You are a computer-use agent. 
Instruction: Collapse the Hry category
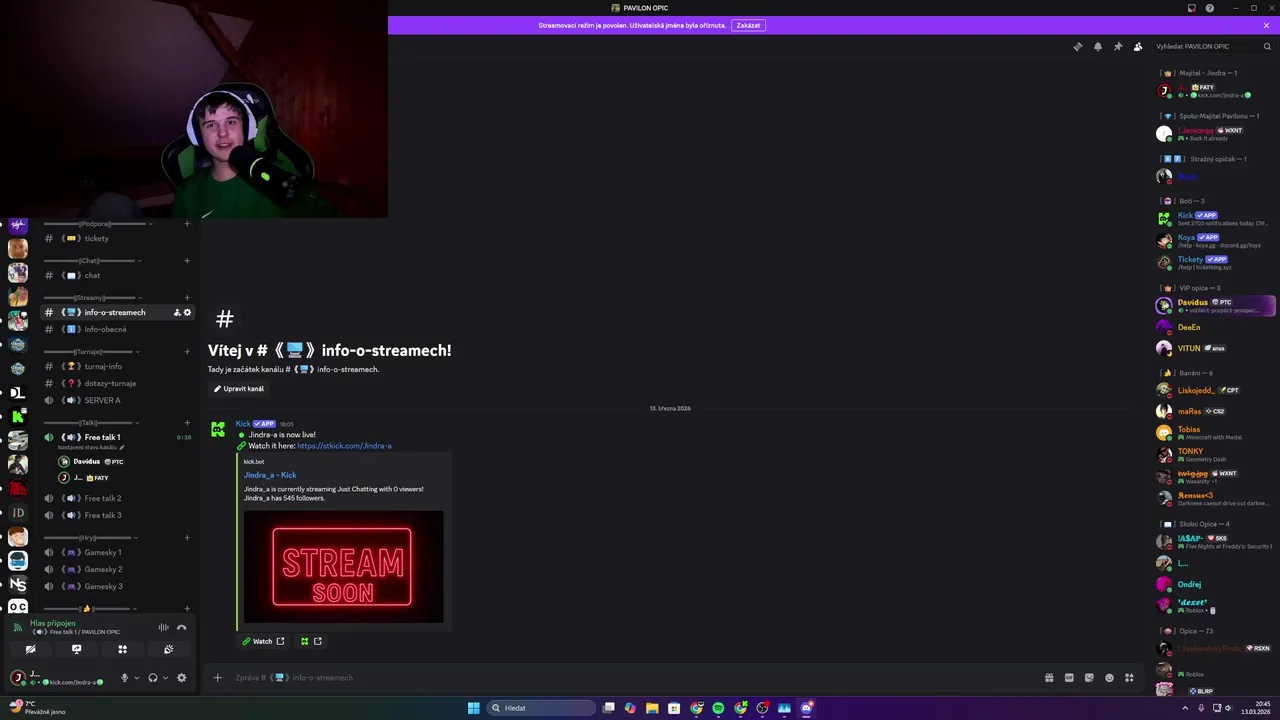(93, 538)
